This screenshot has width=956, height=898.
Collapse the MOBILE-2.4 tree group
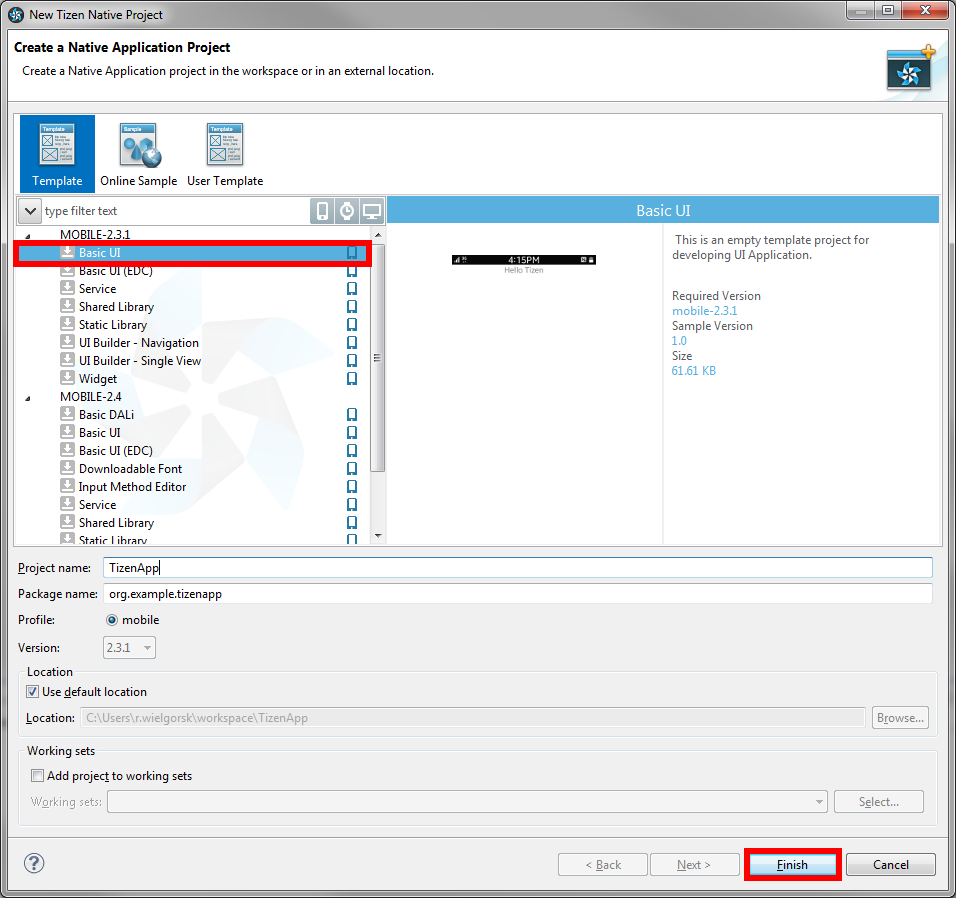28,398
